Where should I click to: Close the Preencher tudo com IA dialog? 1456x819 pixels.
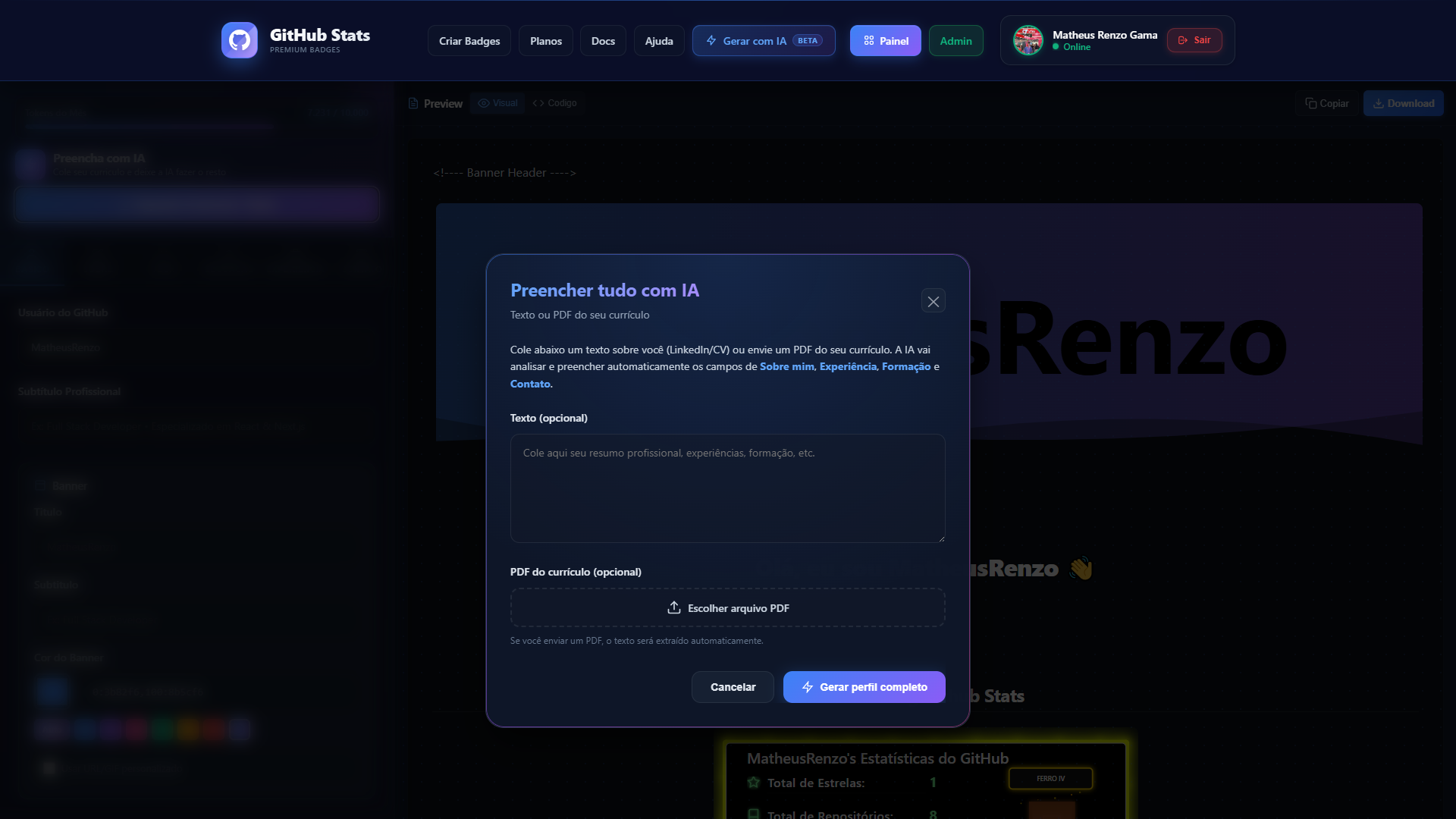click(x=934, y=301)
